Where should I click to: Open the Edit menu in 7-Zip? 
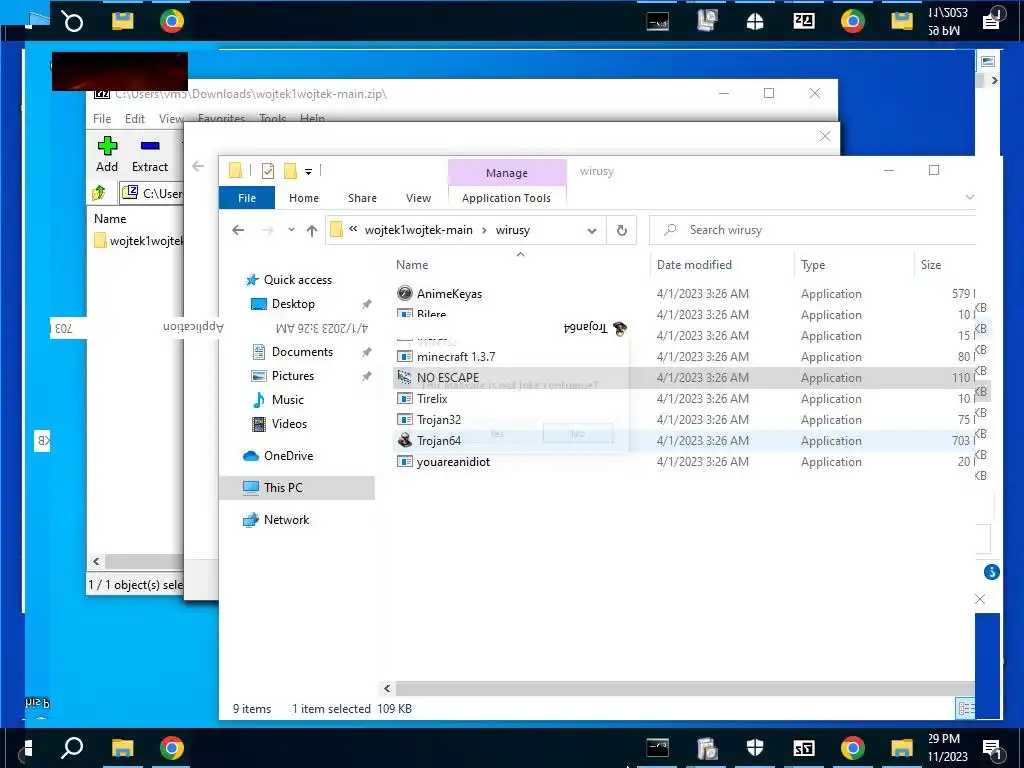pyautogui.click(x=135, y=119)
